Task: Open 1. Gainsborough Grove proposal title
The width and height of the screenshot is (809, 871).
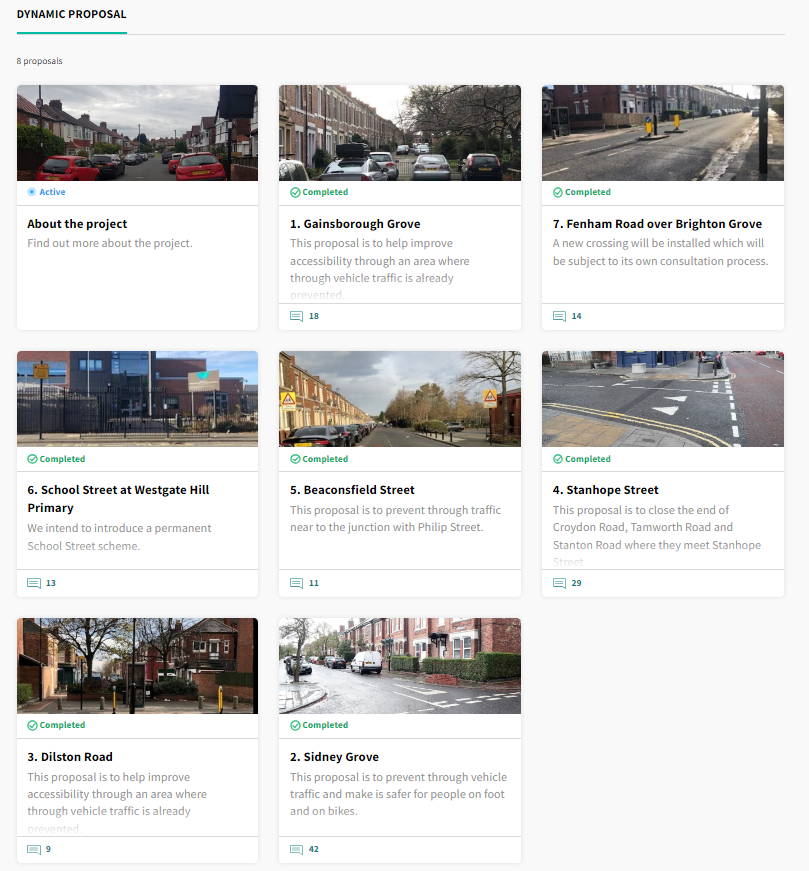Action: click(355, 224)
